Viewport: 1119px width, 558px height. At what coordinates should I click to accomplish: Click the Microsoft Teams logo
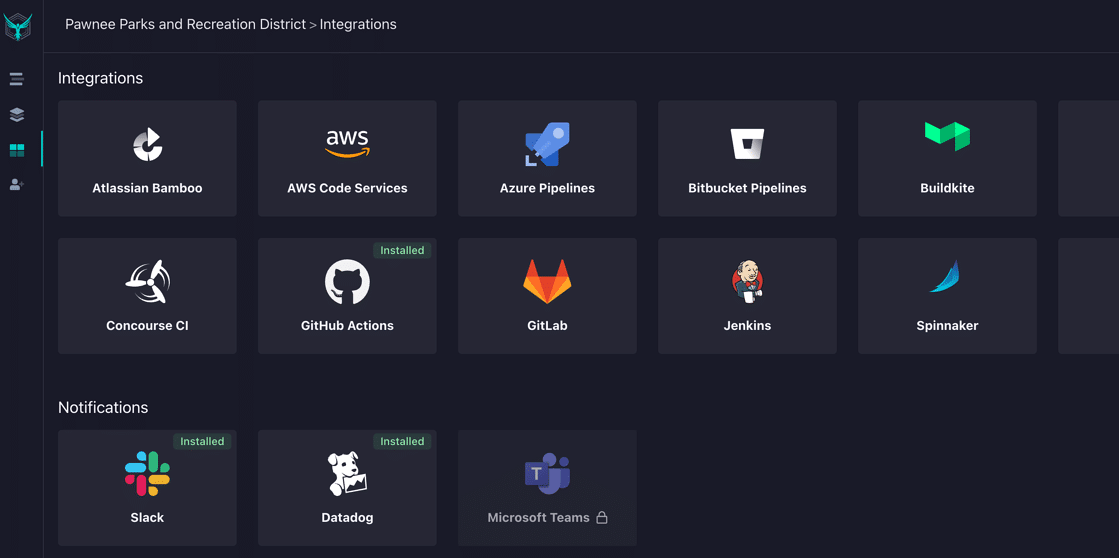tap(547, 474)
